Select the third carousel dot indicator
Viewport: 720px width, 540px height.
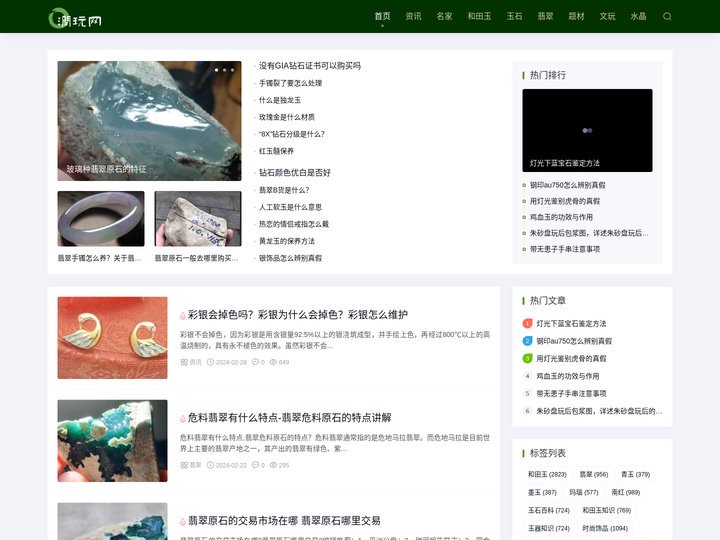coord(232,70)
